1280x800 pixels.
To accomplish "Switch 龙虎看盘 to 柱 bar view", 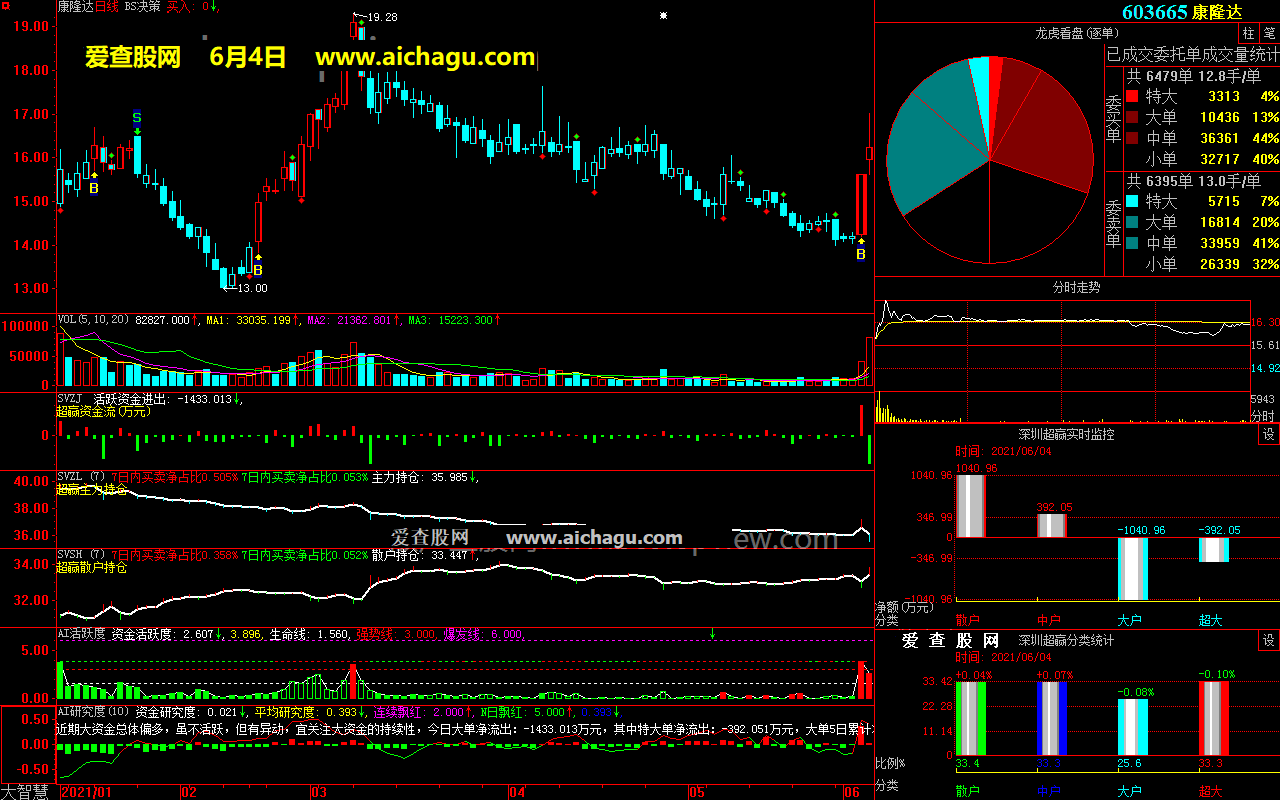I will pyautogui.click(x=1248, y=33).
